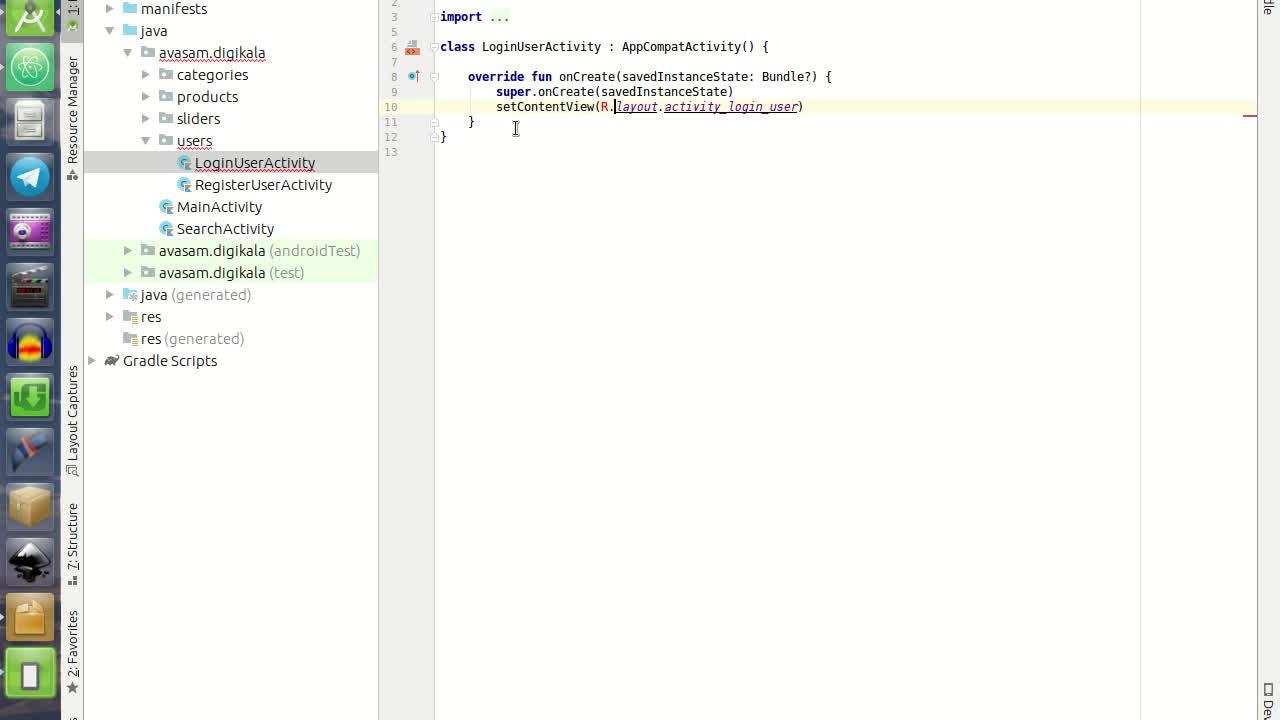1280x720 pixels.
Task: Expand the avasam.digikala (androidTest) package
Action: click(128, 251)
